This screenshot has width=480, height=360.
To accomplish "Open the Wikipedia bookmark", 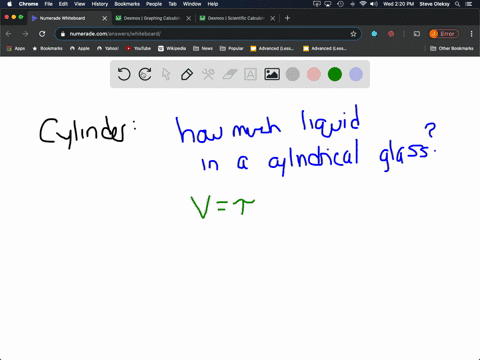I will [x=172, y=48].
